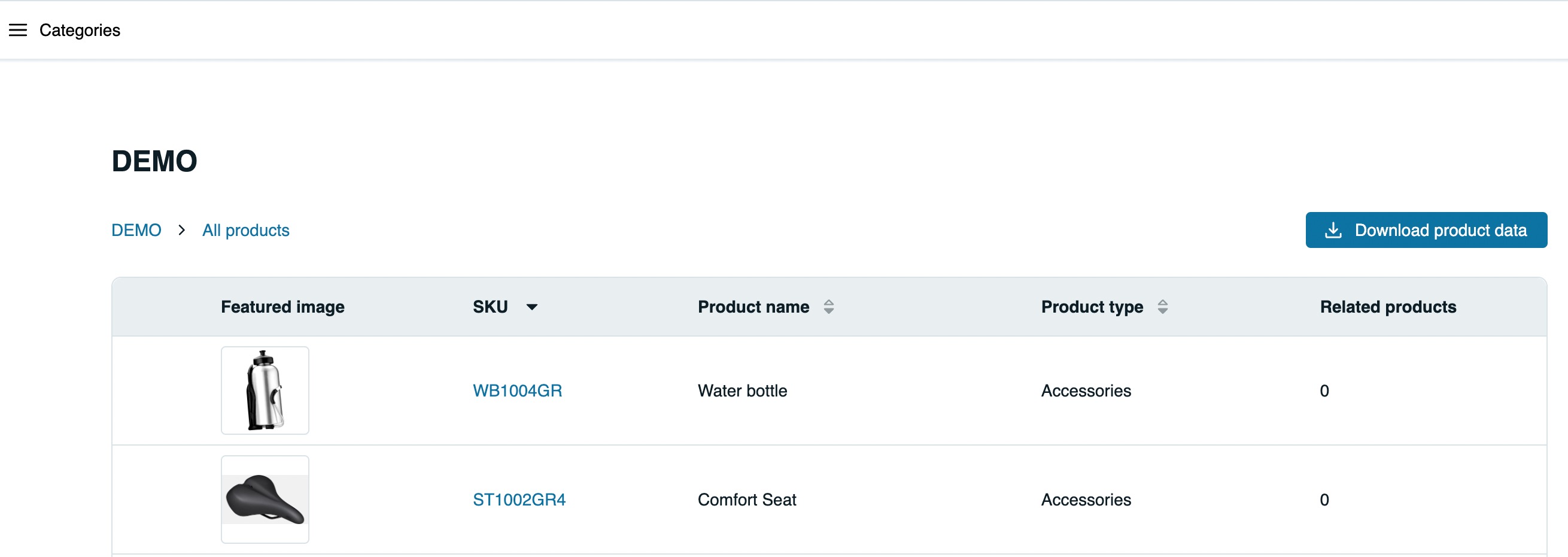The height and width of the screenshot is (557, 1568).
Task: Select the Comfort Seat product name
Action: 747,500
